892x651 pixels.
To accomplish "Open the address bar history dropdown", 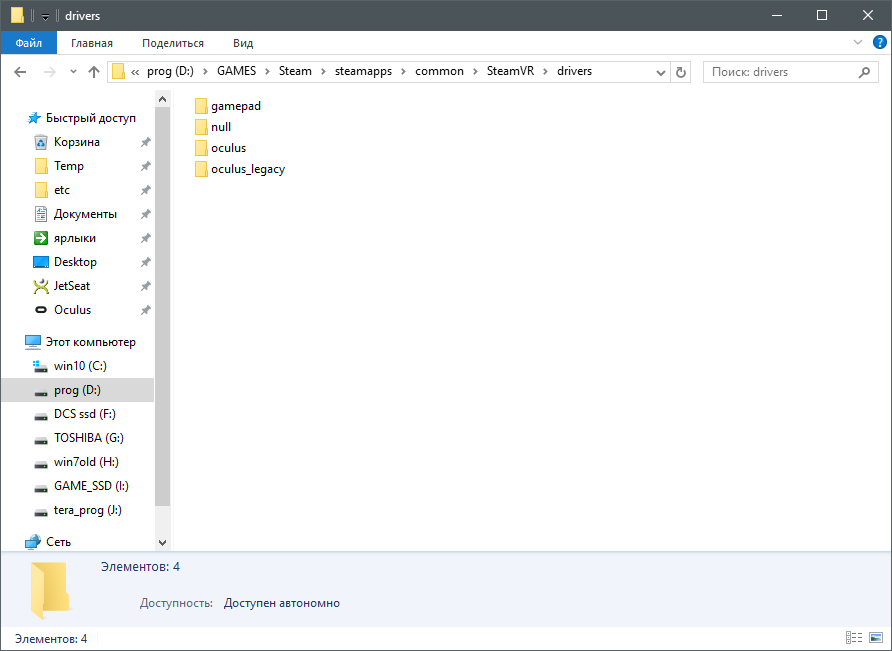I will coord(660,72).
